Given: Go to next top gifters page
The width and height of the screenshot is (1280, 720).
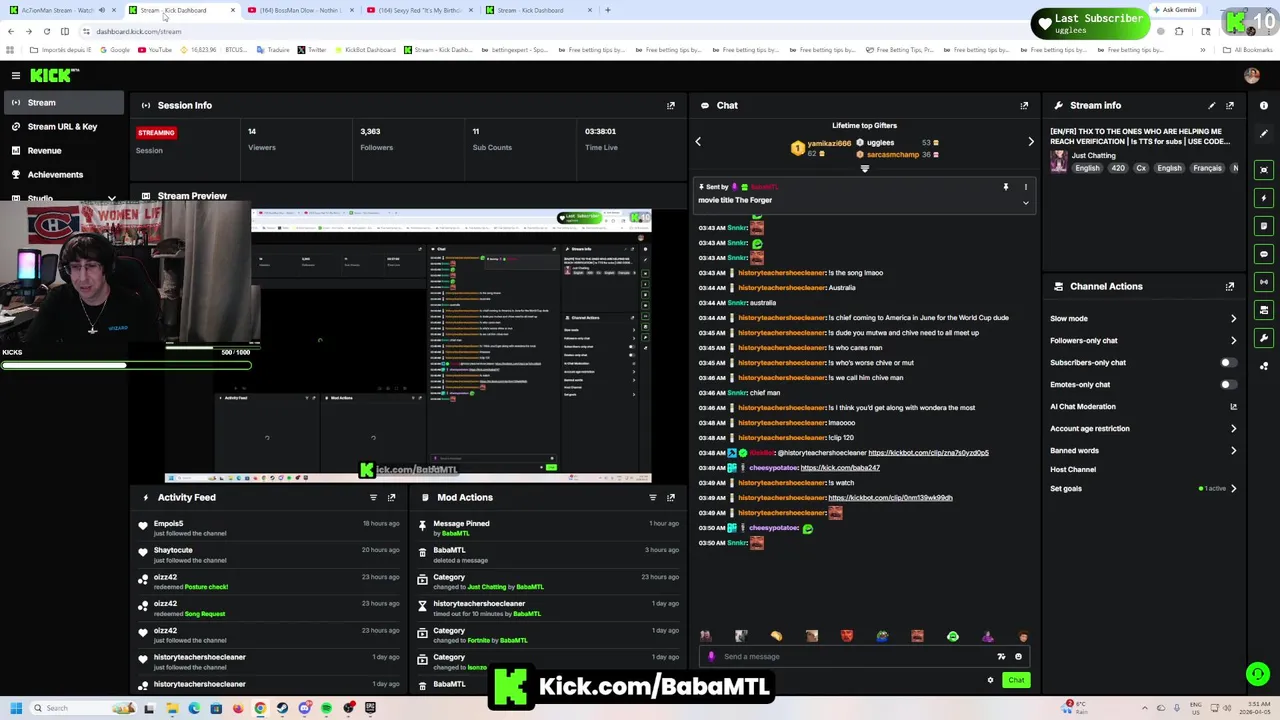Looking at the screenshot, I should tap(1031, 142).
